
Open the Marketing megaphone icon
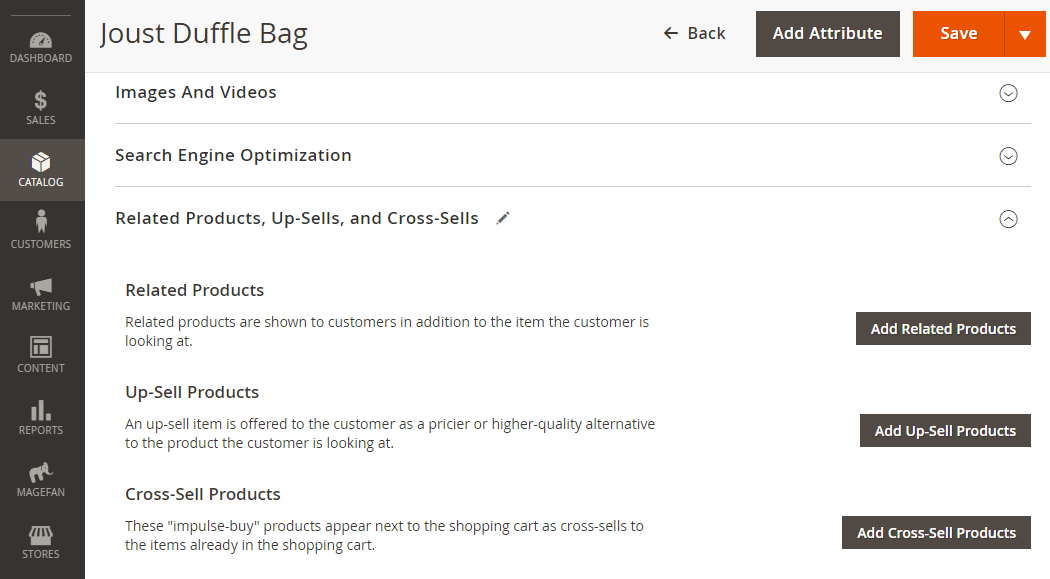click(x=41, y=286)
